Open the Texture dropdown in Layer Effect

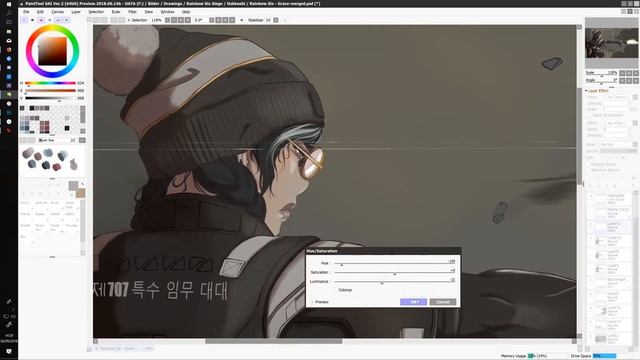(x=621, y=97)
